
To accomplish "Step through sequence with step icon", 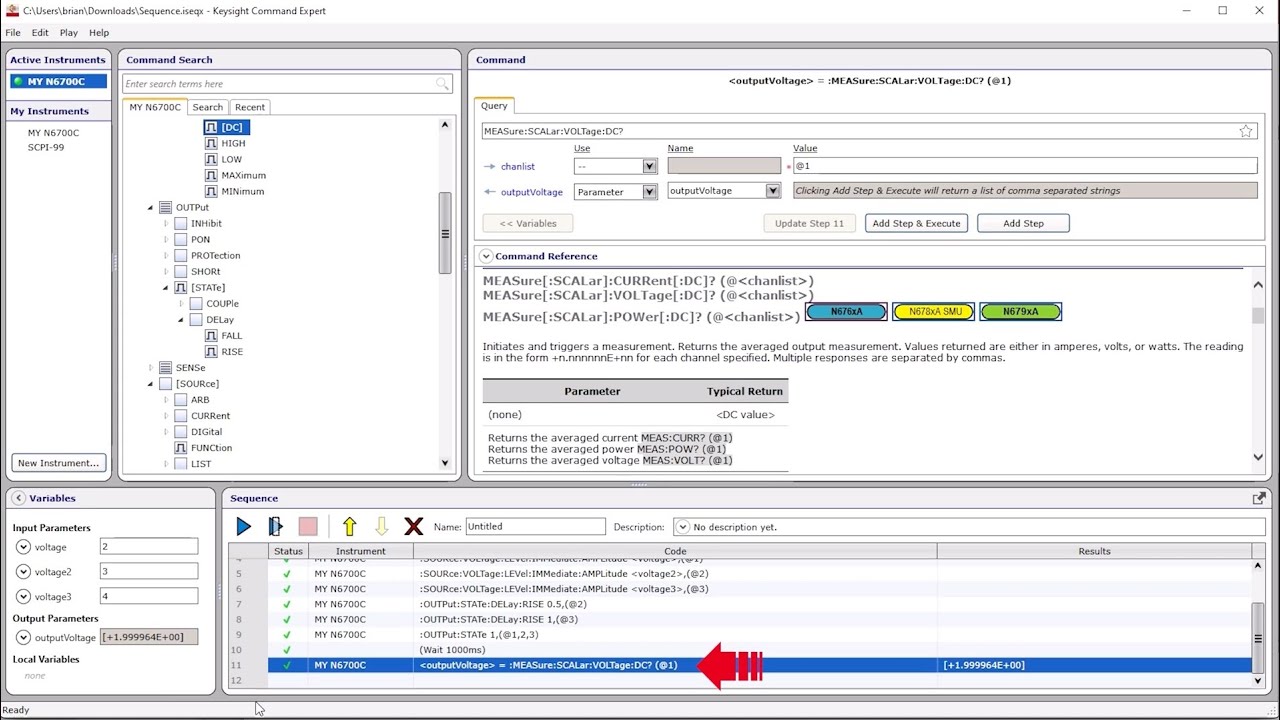I will coord(276,526).
